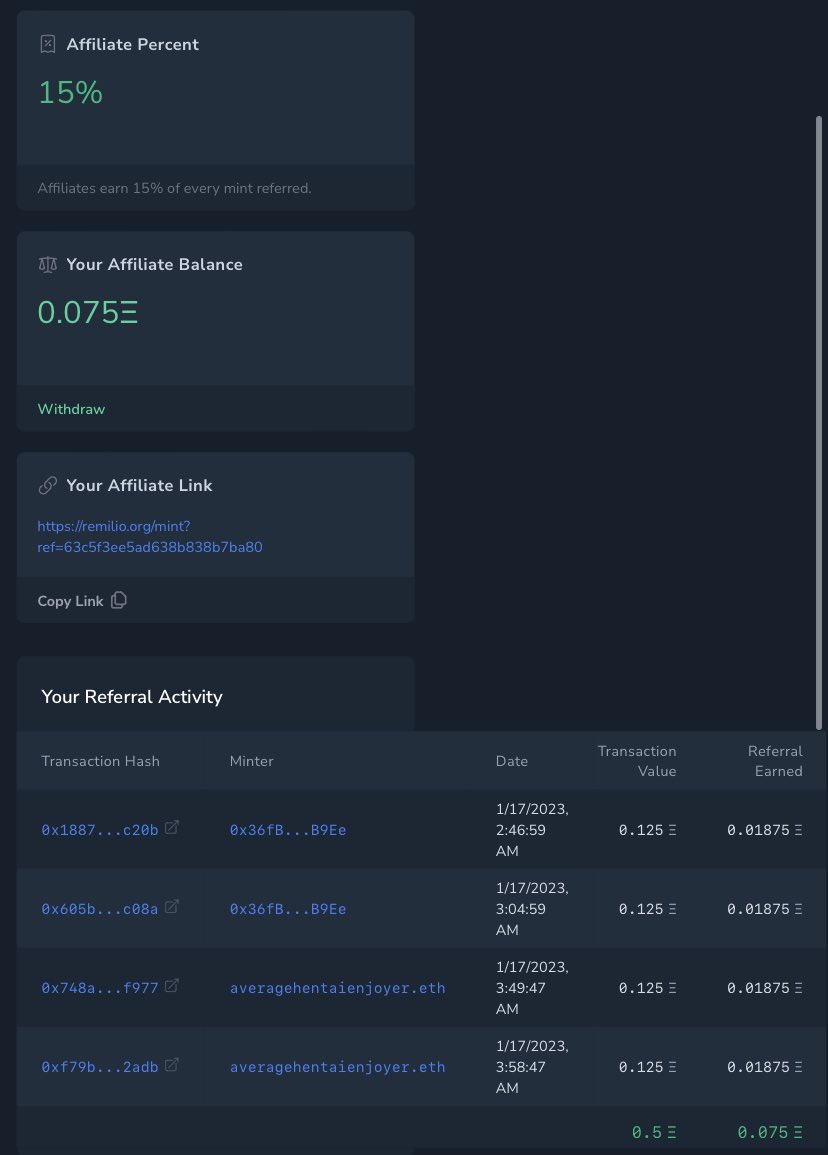Open external link icon for 0x1887...c20b
828x1155 pixels.
(x=172, y=828)
